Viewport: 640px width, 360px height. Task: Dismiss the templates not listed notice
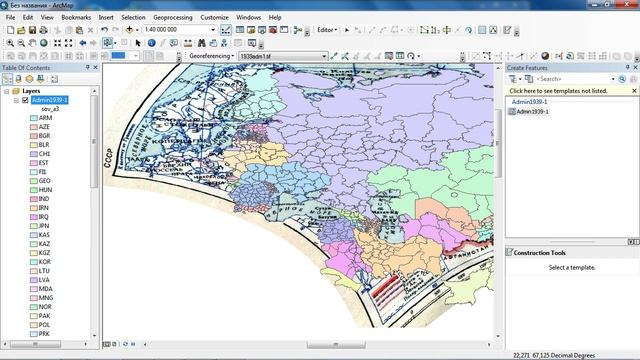point(634,91)
